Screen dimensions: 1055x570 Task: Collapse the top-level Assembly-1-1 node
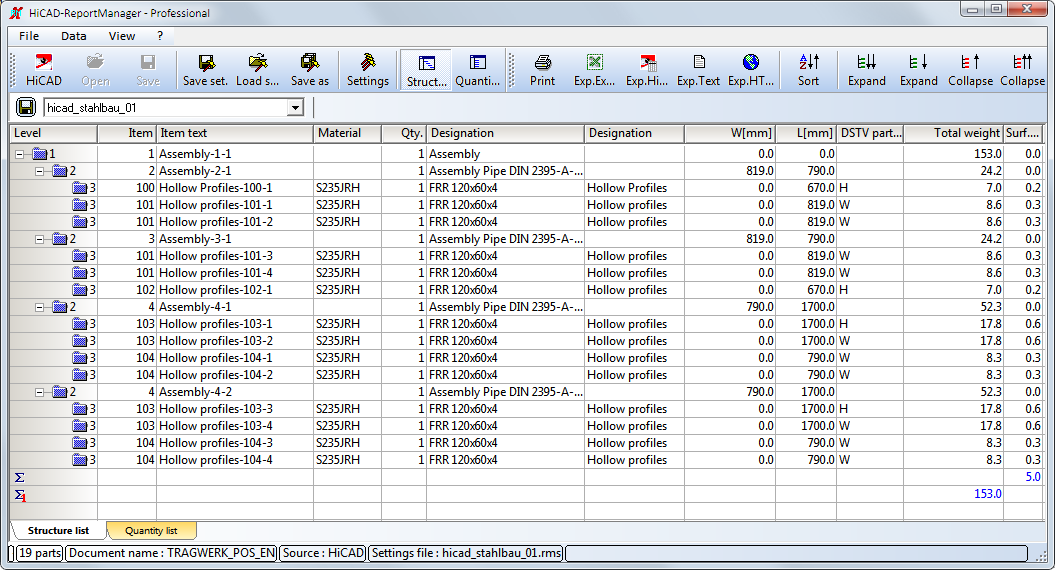(20, 154)
